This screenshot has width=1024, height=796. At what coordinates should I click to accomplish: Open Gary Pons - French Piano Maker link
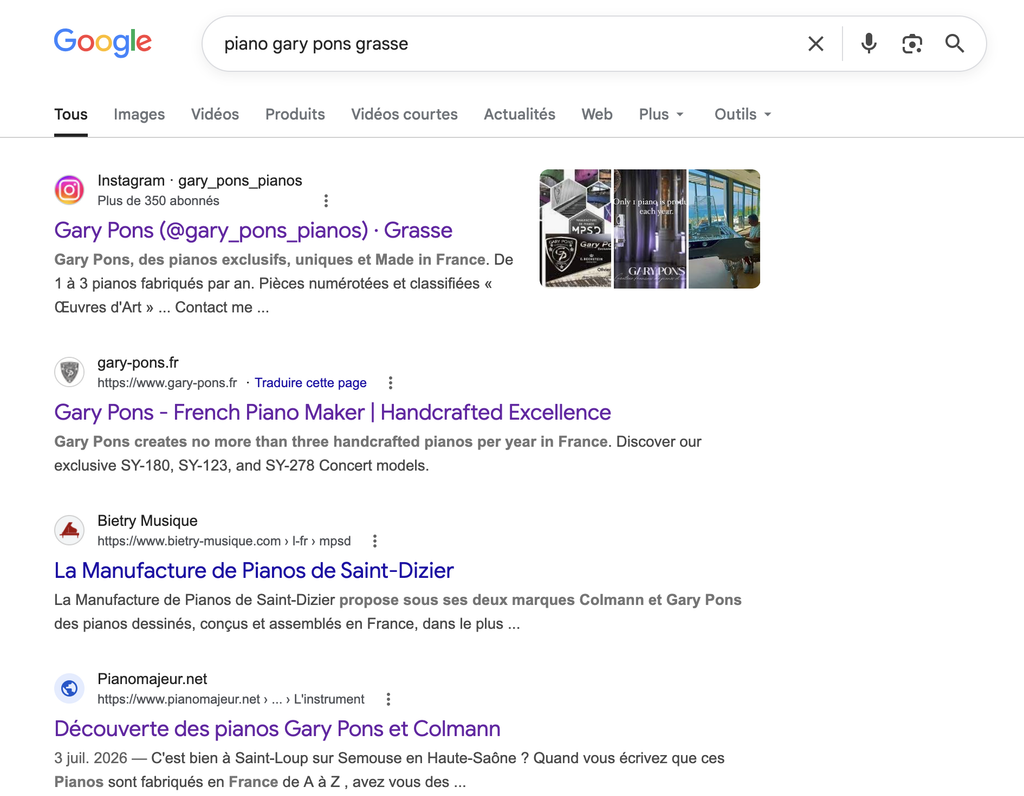(332, 413)
